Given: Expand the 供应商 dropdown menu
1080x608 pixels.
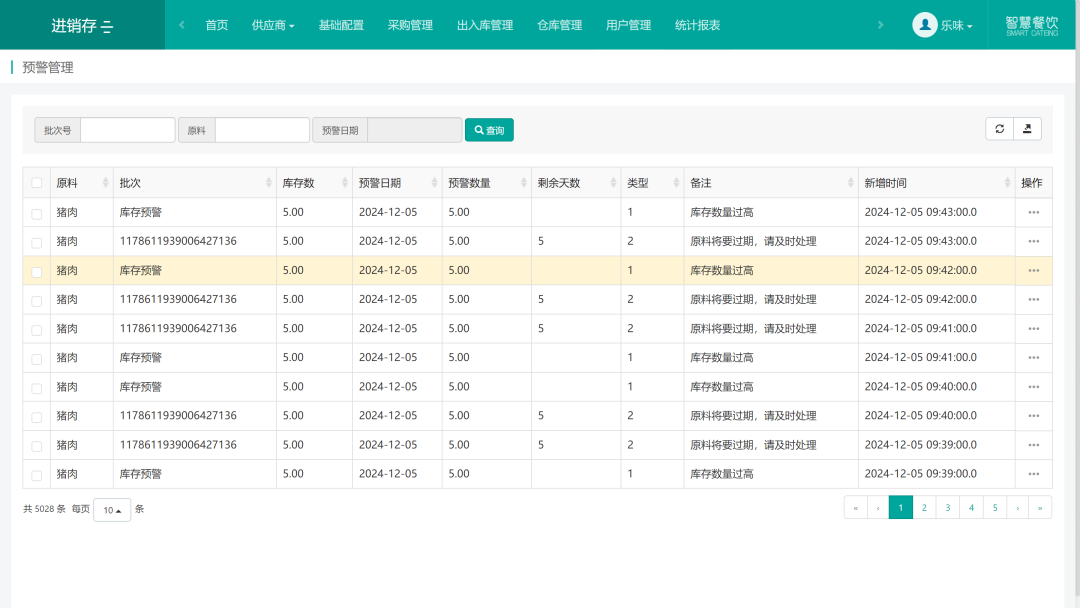Looking at the screenshot, I should [273, 25].
